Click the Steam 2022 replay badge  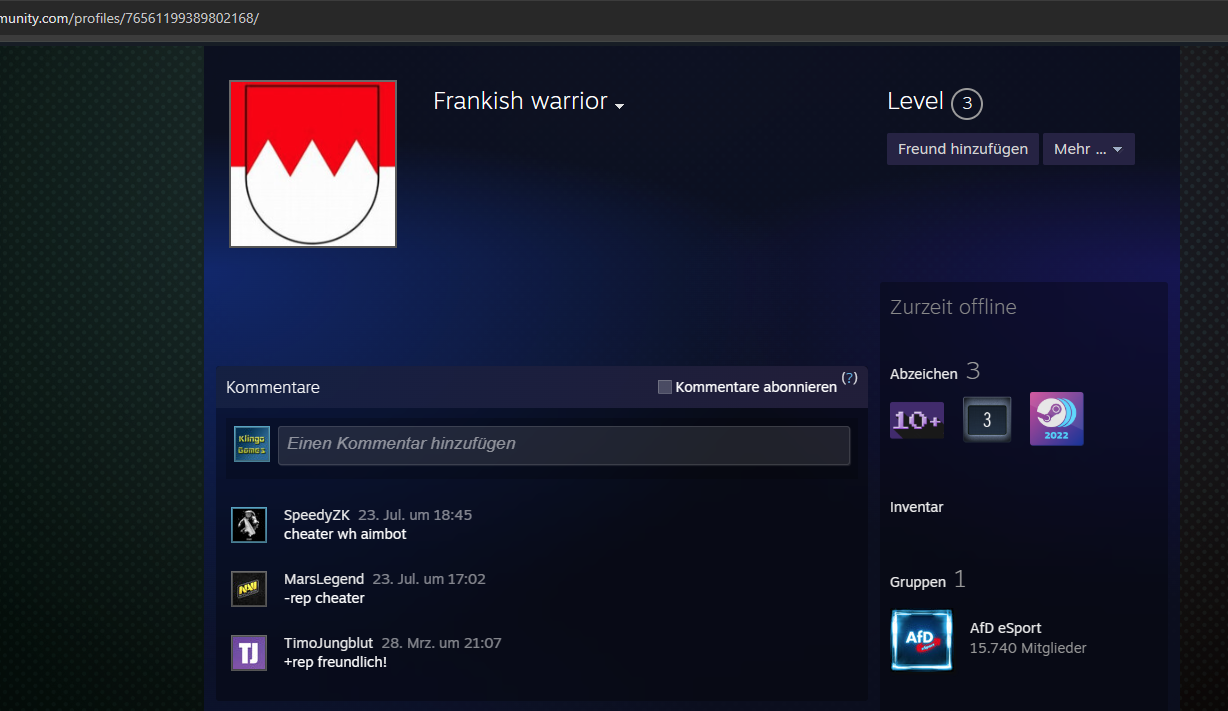pos(1057,419)
